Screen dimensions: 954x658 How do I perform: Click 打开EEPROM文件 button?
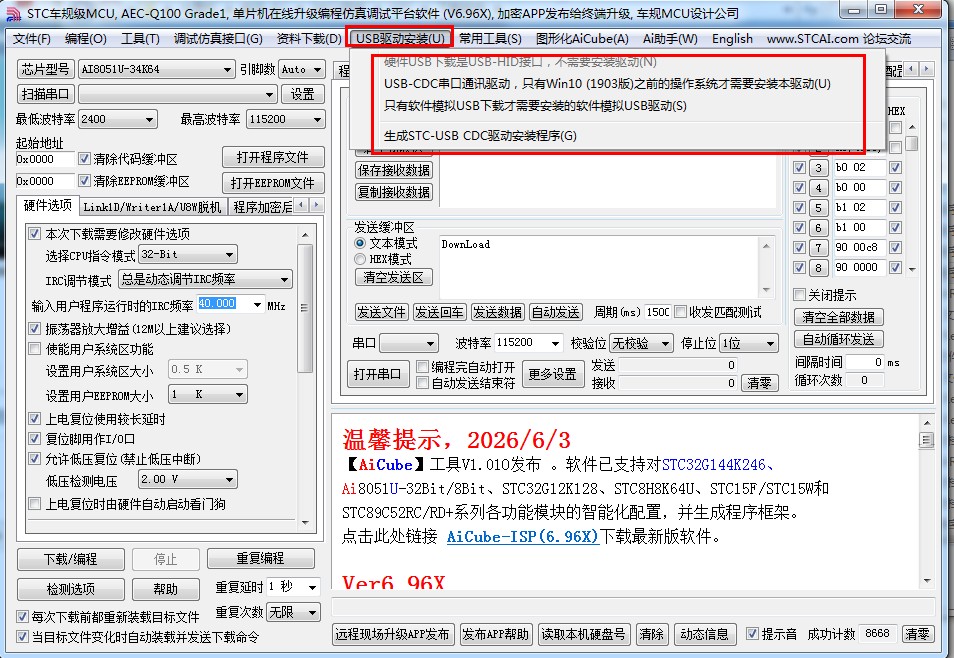[x=273, y=183]
